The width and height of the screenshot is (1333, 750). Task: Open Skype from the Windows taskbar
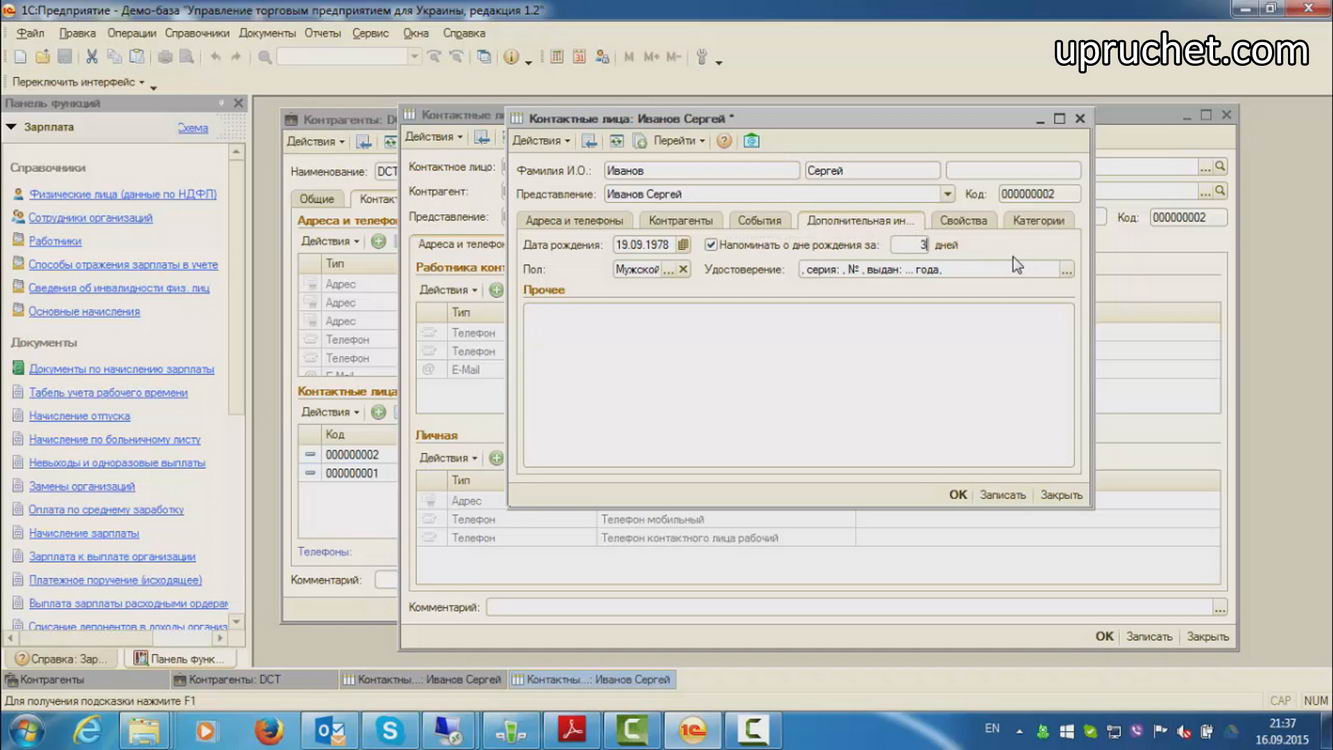click(x=389, y=731)
